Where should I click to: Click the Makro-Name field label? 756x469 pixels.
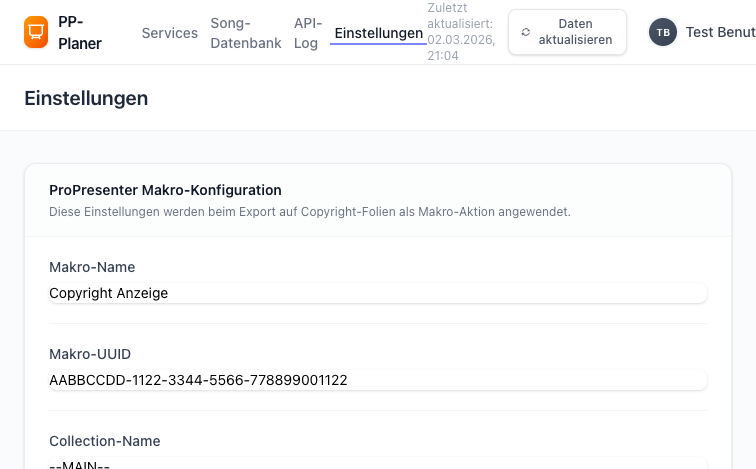92,267
